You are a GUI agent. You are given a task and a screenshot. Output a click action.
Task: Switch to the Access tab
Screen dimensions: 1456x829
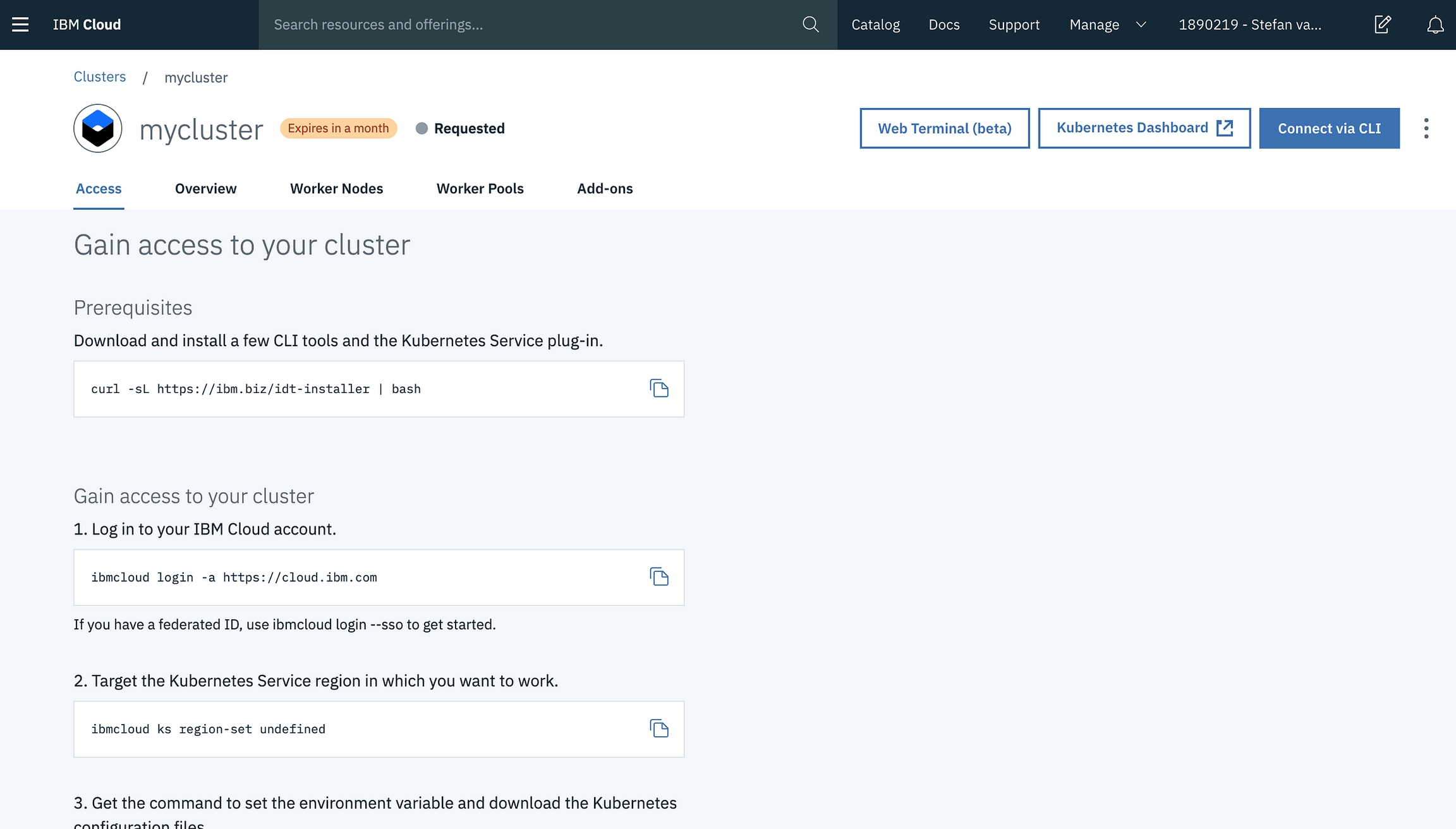[99, 188]
